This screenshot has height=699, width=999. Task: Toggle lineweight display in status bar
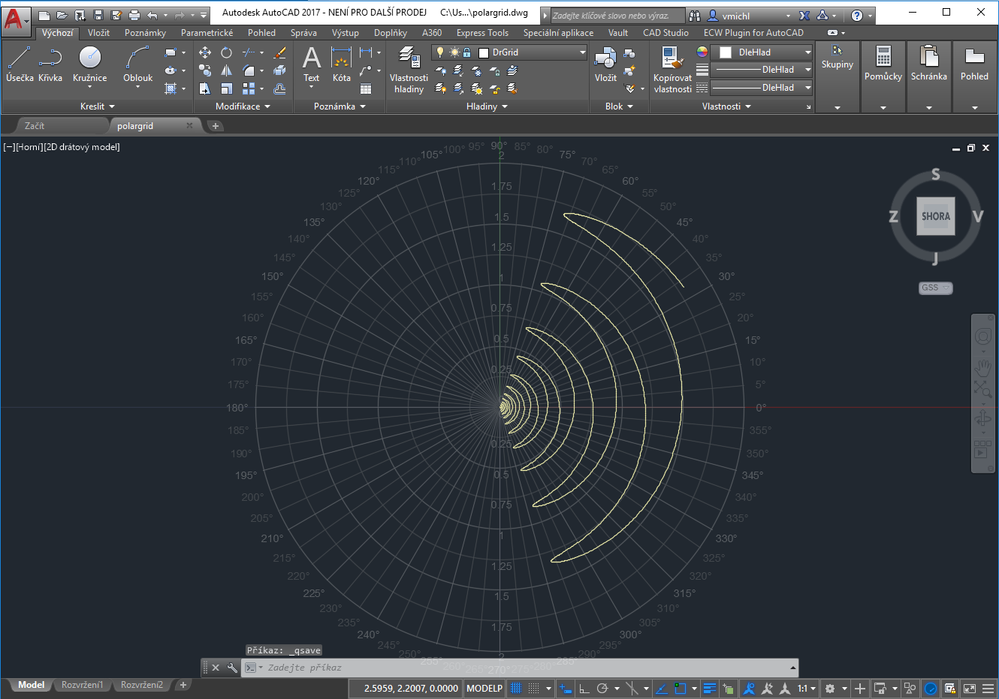[709, 688]
